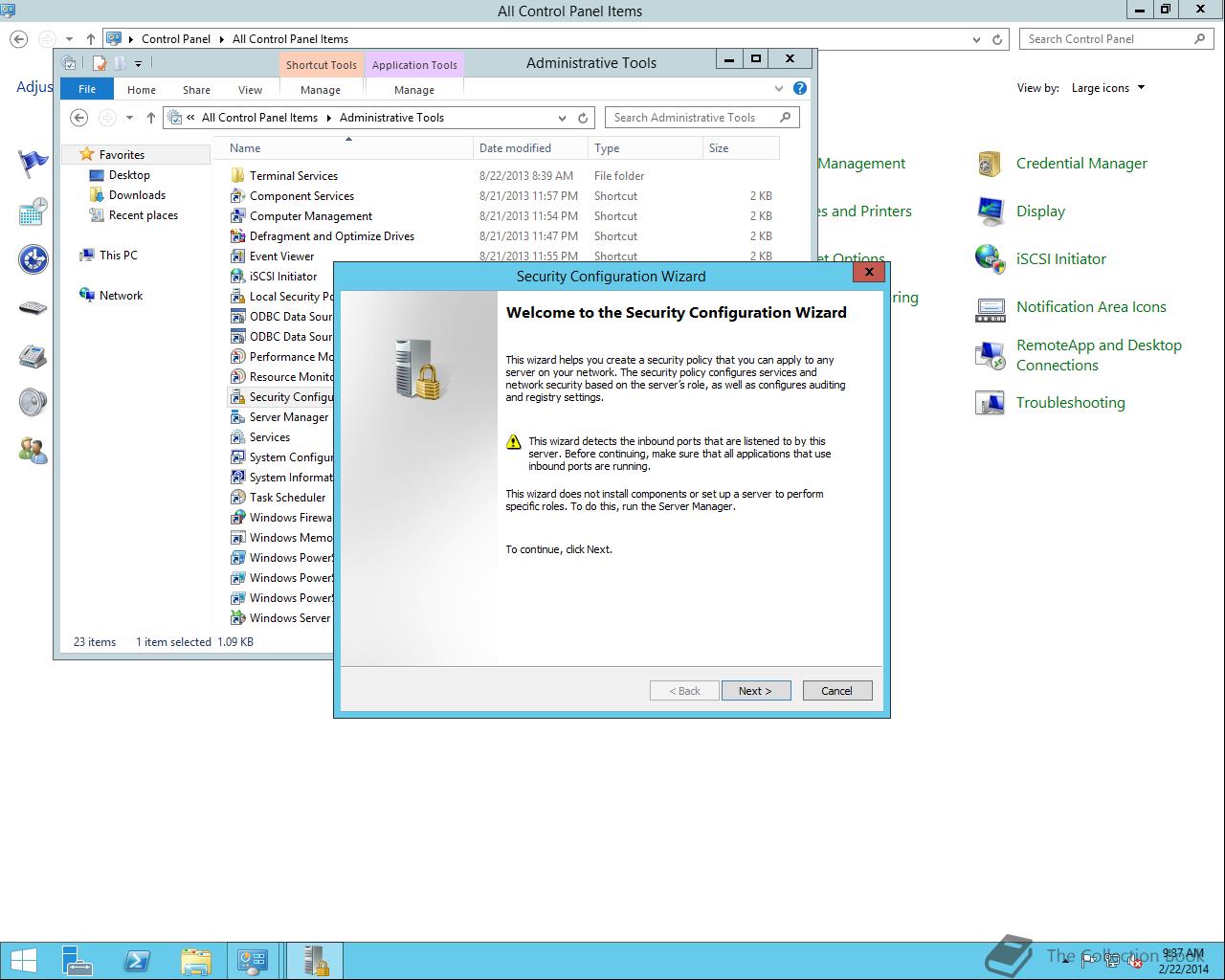This screenshot has height=980, width=1225.
Task: Cancel the Security Configuration Wizard
Action: coord(836,691)
